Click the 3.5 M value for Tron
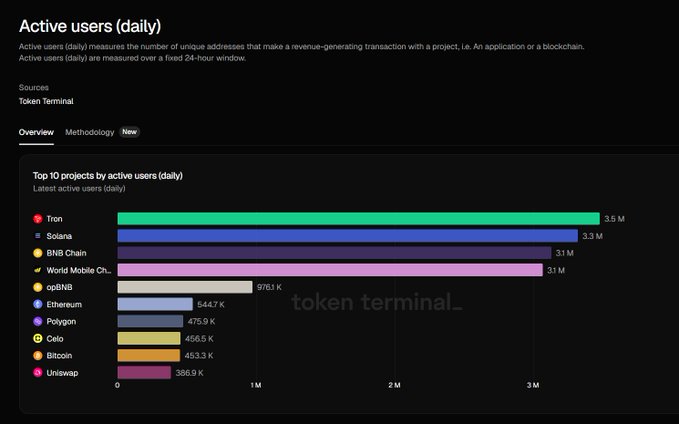The height and width of the screenshot is (424, 679). [614, 219]
